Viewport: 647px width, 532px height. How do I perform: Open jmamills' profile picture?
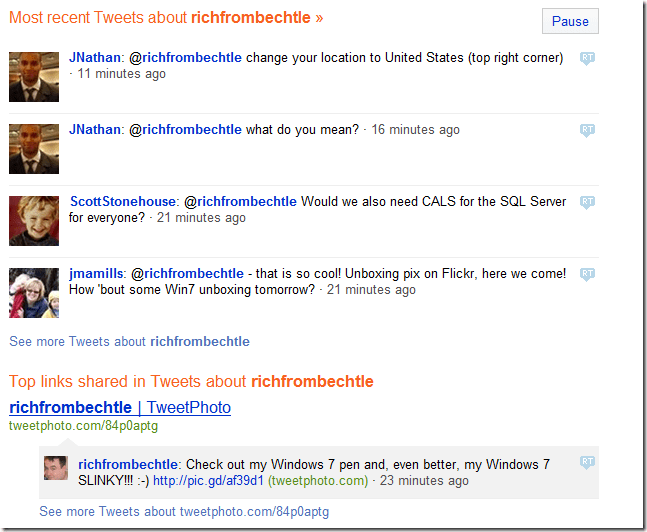tap(34, 293)
